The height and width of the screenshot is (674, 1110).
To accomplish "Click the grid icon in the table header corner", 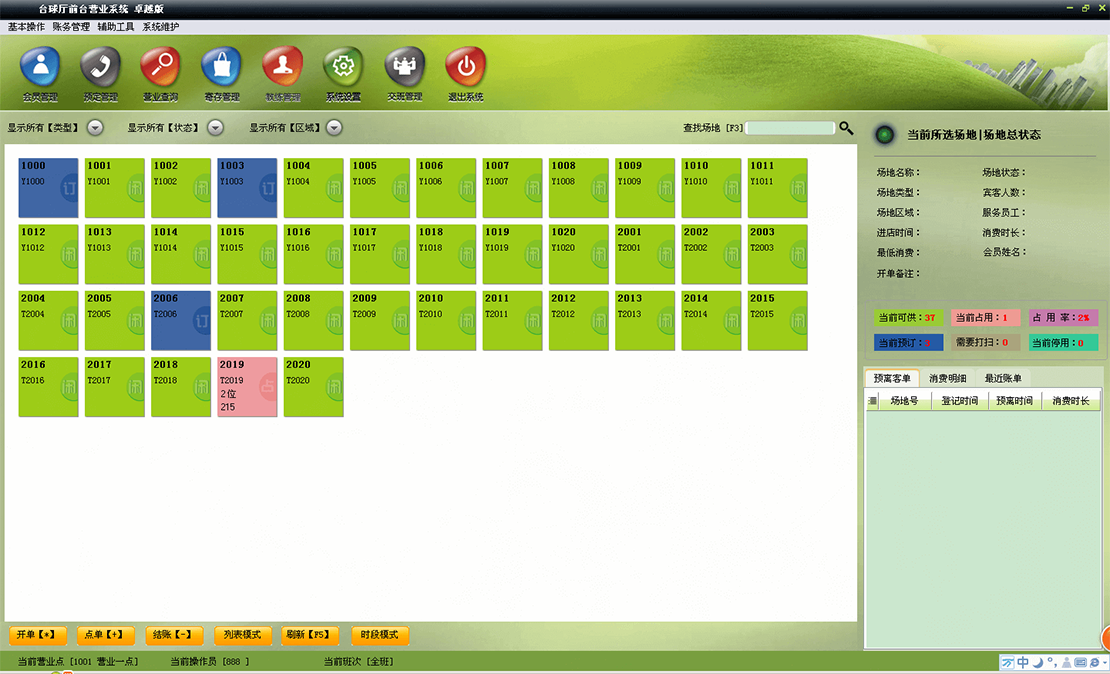I will point(872,401).
